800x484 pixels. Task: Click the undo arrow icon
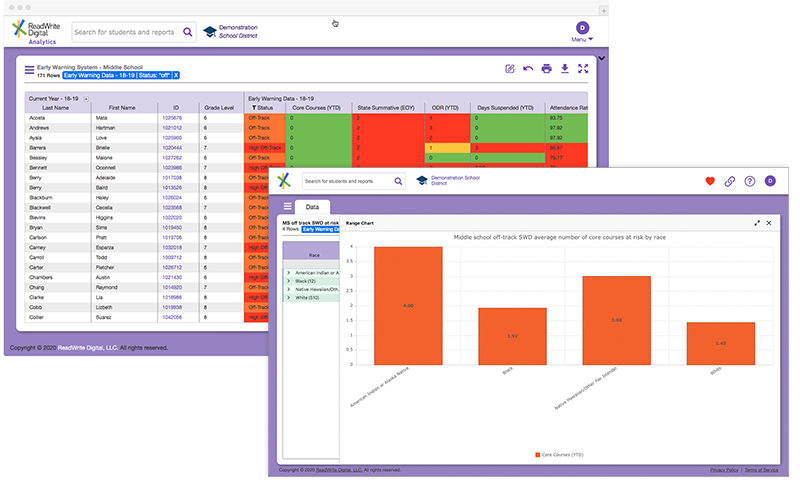pos(528,69)
